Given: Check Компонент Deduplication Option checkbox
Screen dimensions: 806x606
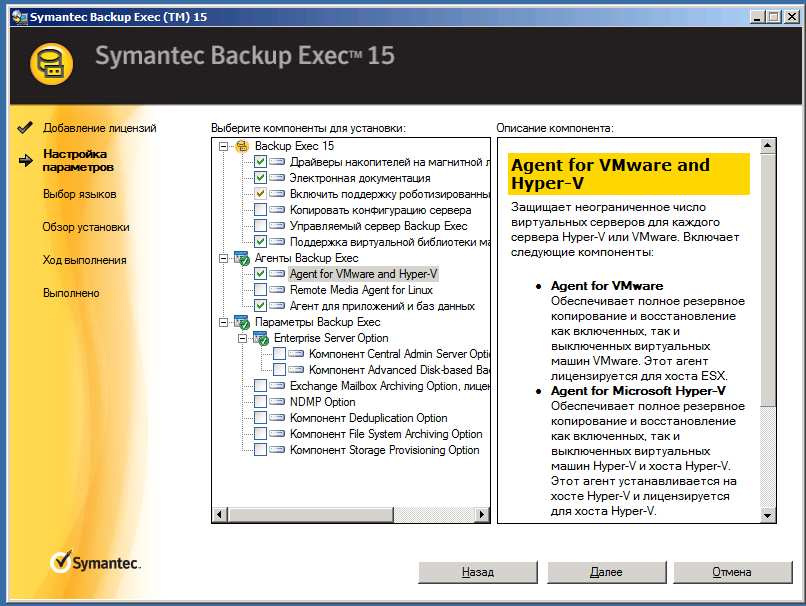Looking at the screenshot, I should coord(261,418).
